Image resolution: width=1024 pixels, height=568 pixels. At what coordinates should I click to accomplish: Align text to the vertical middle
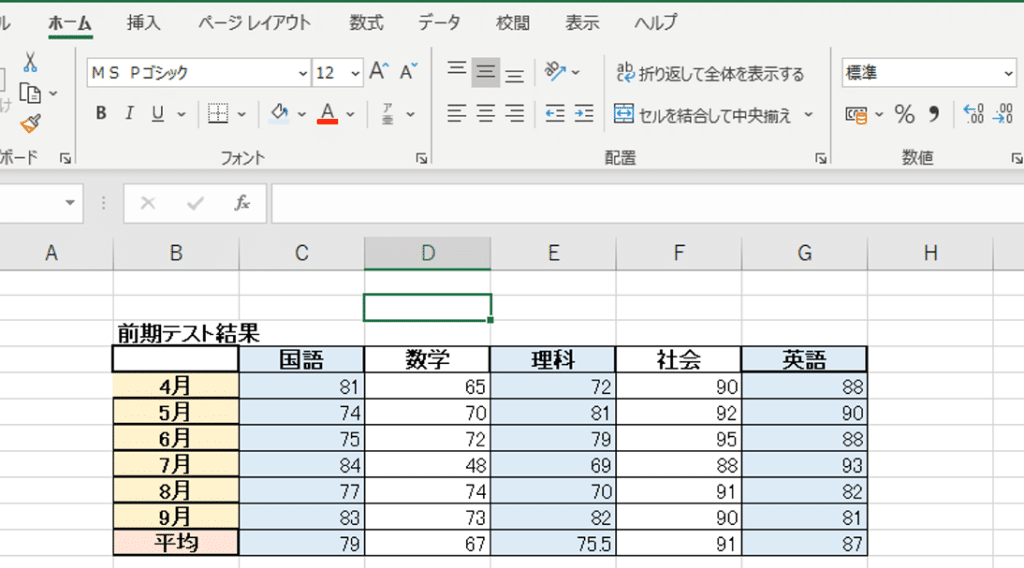tap(485, 72)
